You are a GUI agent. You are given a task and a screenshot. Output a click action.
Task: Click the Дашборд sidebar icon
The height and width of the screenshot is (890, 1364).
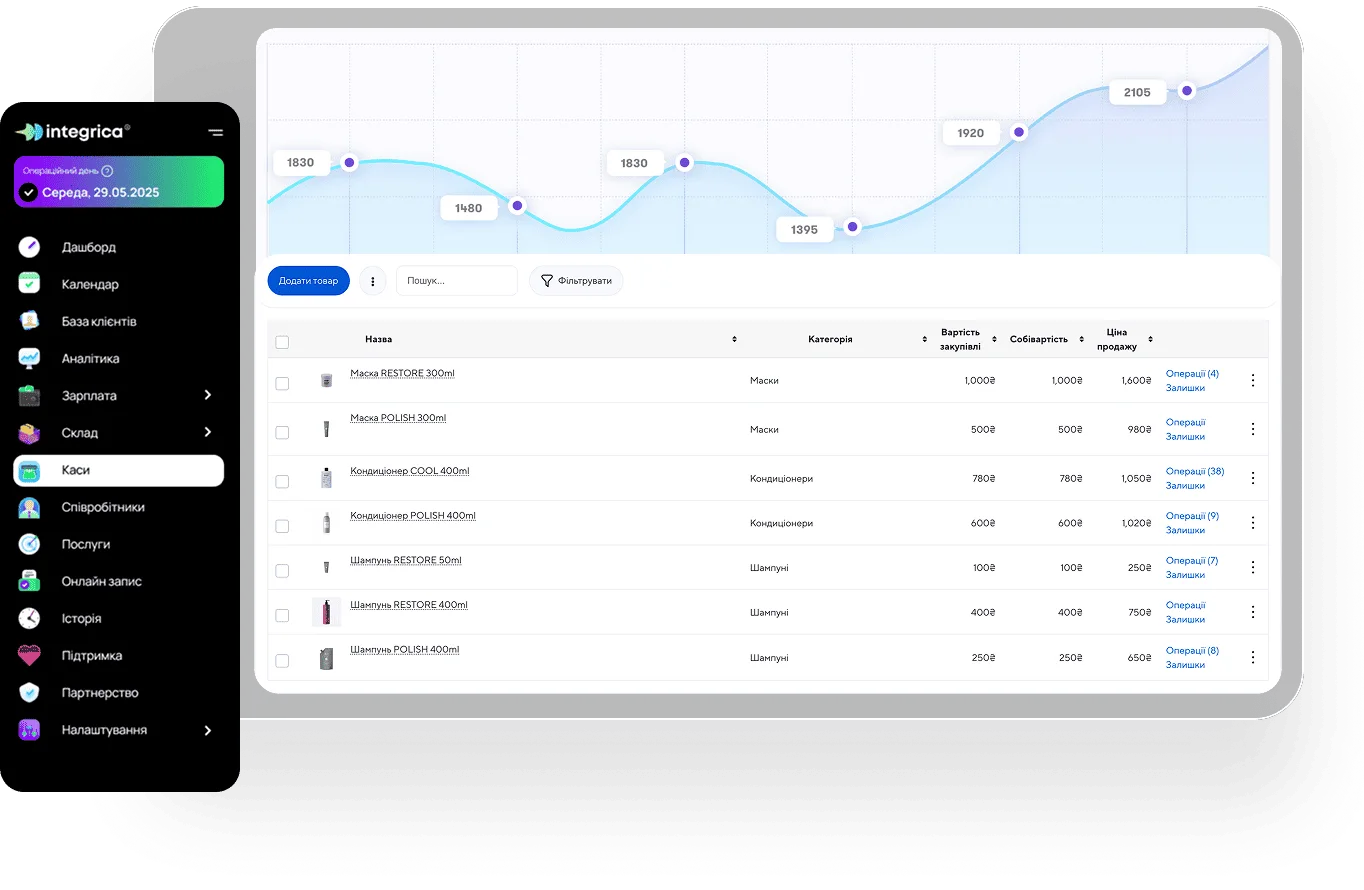pos(29,247)
